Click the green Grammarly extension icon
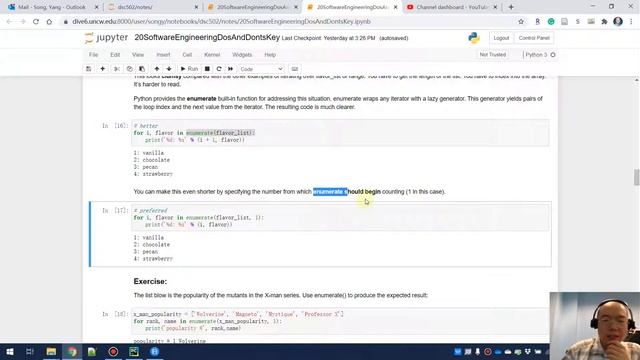The height and width of the screenshot is (360, 640). 551,22
